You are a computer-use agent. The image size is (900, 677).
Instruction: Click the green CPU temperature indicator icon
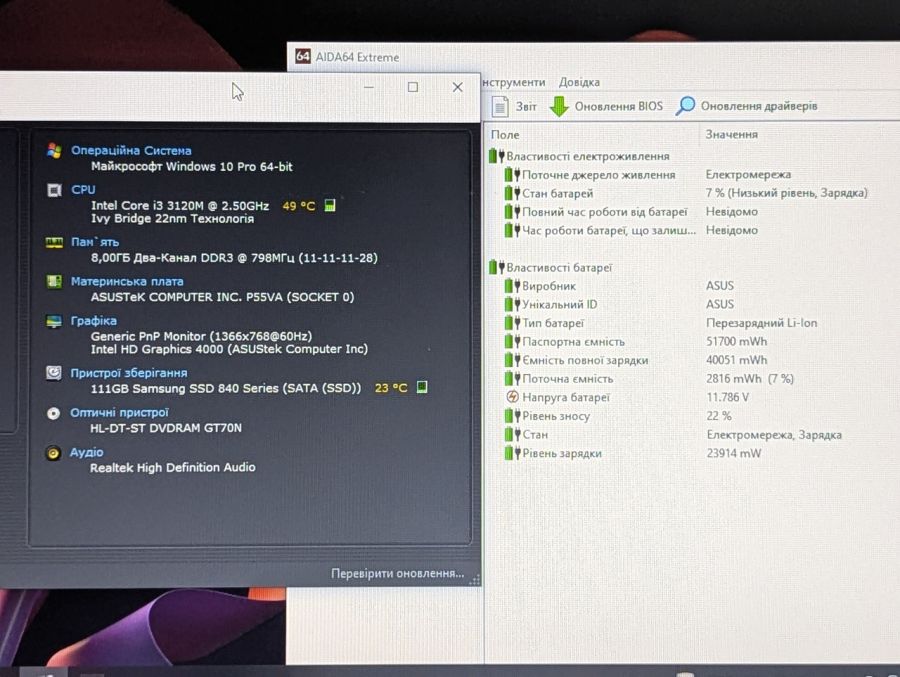[x=329, y=206]
